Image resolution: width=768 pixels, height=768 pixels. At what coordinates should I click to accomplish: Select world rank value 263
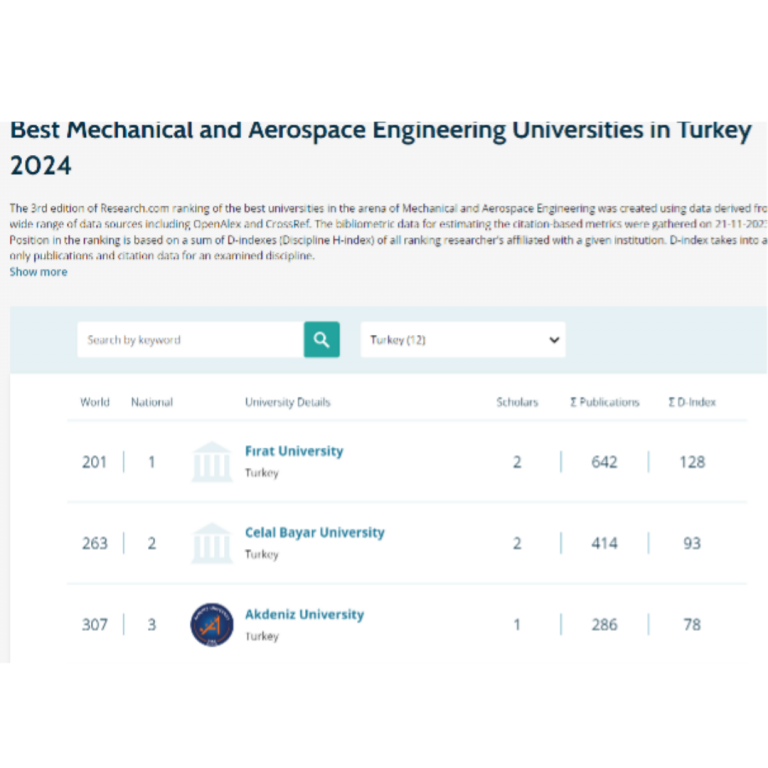point(95,543)
